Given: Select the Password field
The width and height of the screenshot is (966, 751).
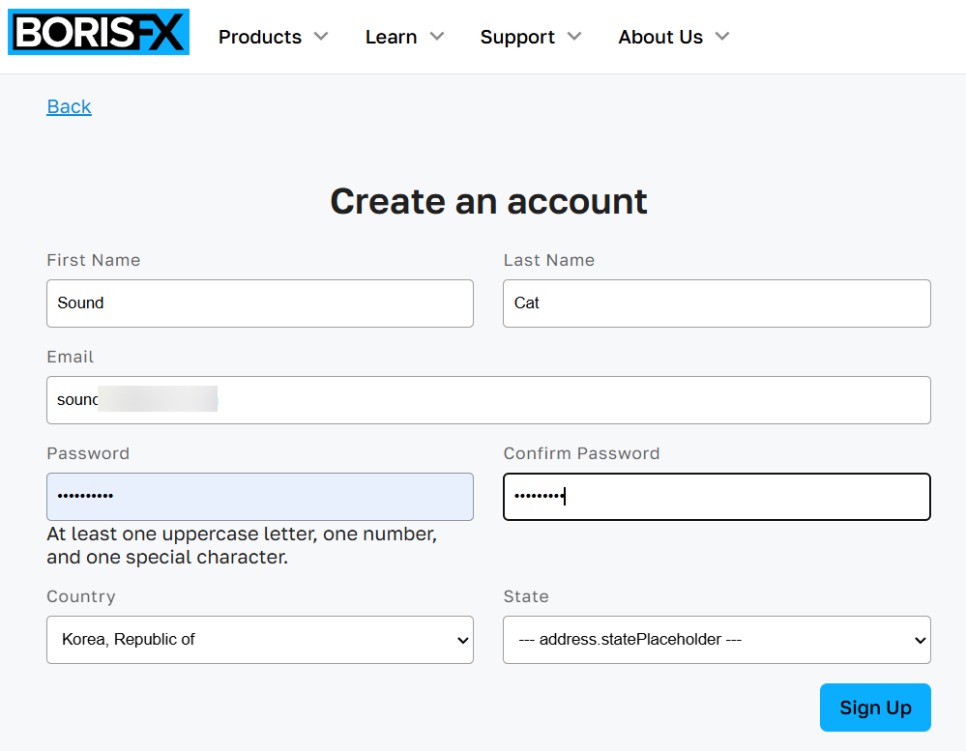Looking at the screenshot, I should 260,497.
